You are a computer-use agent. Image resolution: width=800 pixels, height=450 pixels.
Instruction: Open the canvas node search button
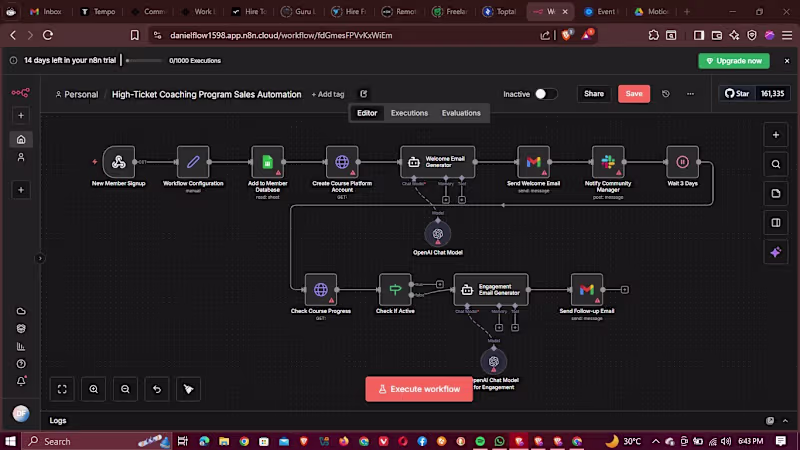point(776,164)
